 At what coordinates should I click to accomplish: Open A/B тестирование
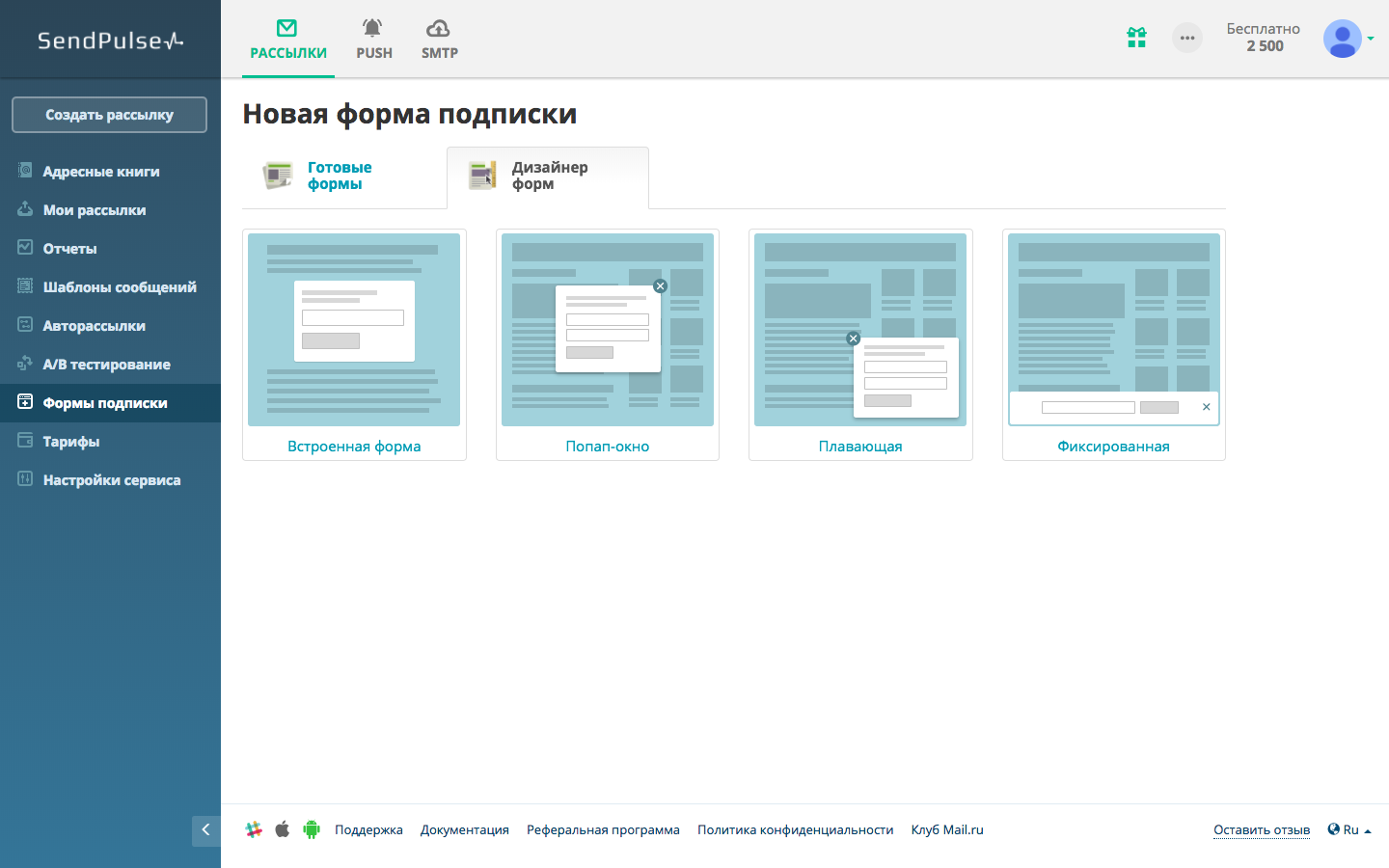[107, 365]
